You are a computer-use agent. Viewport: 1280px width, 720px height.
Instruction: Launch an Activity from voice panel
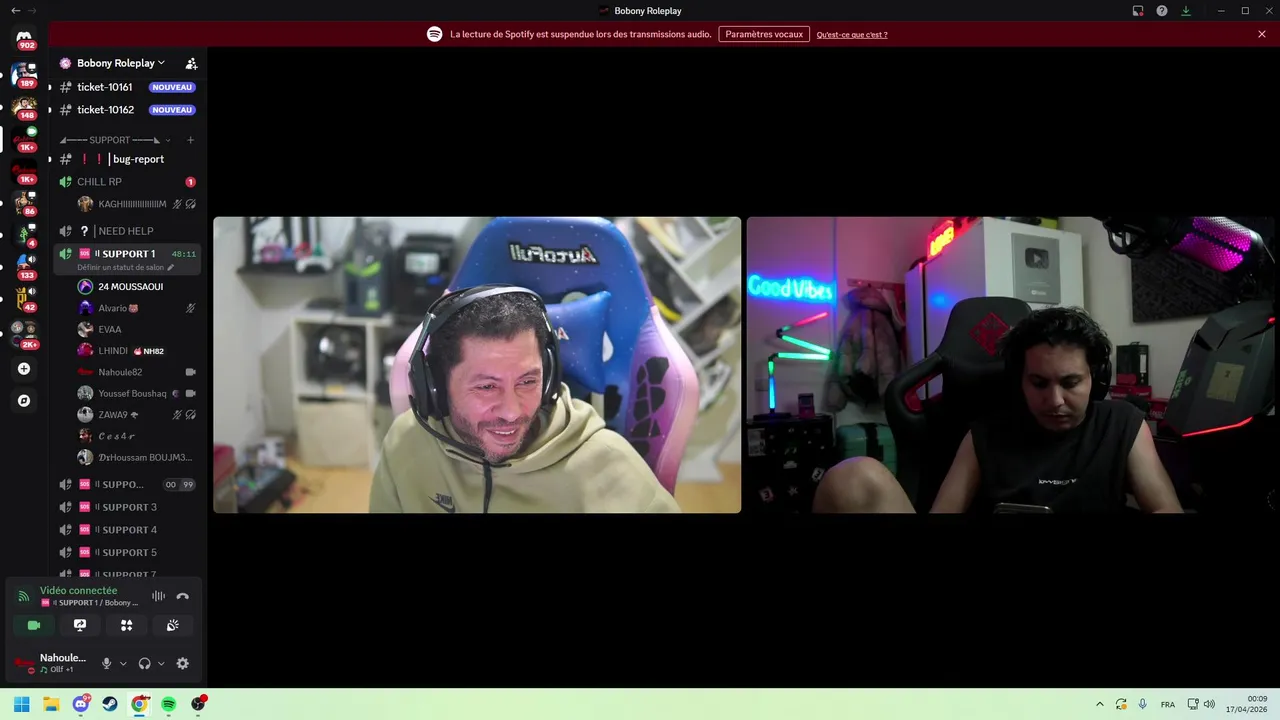click(x=126, y=625)
